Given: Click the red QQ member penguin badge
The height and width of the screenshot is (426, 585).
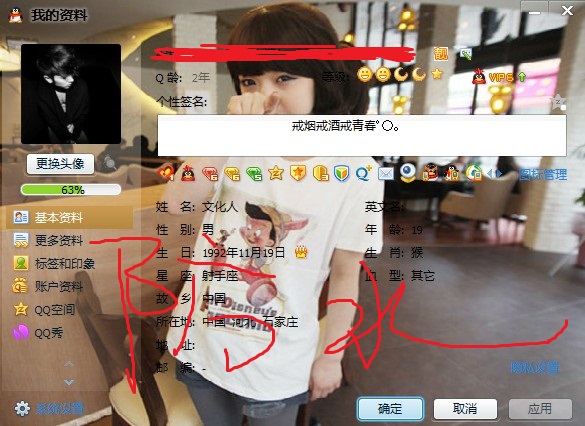Looking at the screenshot, I should (x=188, y=173).
